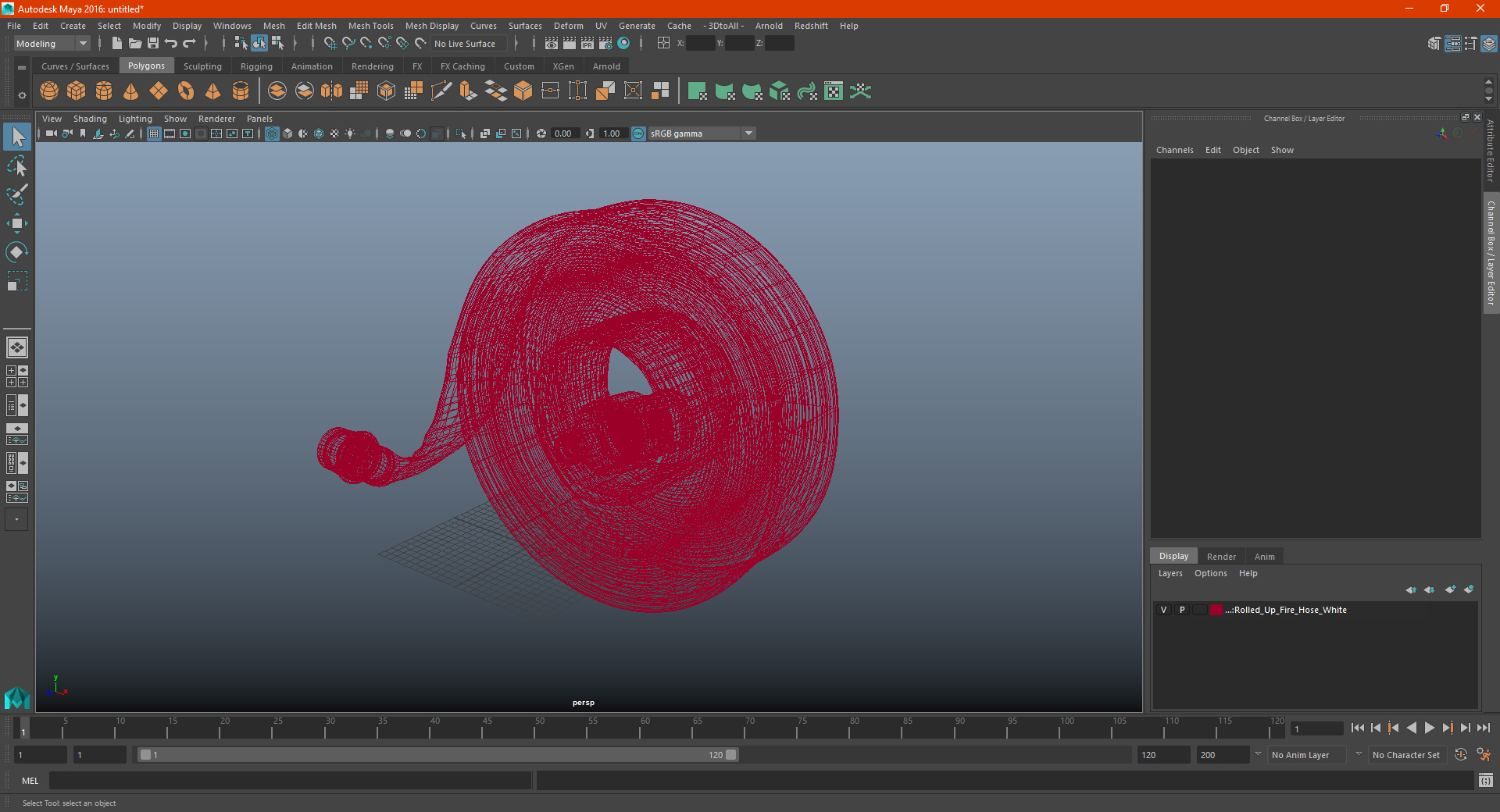Image resolution: width=1500 pixels, height=812 pixels.
Task: Open the viewport Shading menu
Action: pos(90,119)
